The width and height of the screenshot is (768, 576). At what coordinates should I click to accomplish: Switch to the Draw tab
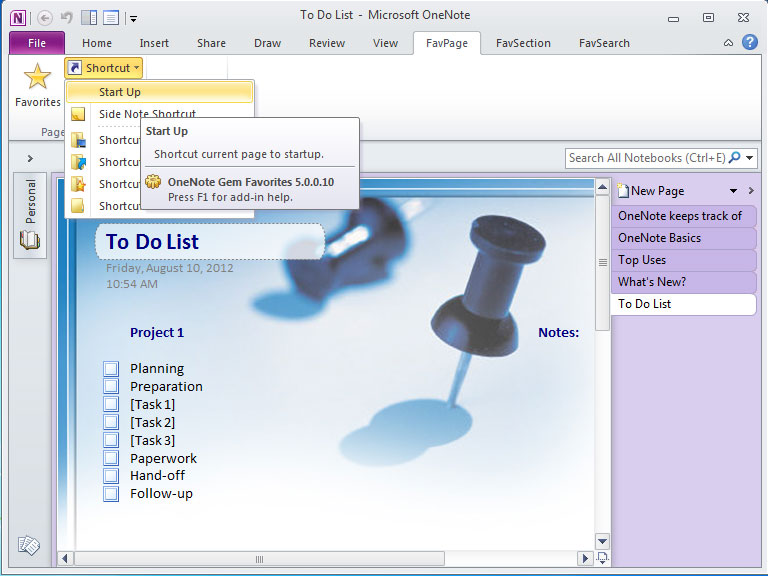coord(267,43)
